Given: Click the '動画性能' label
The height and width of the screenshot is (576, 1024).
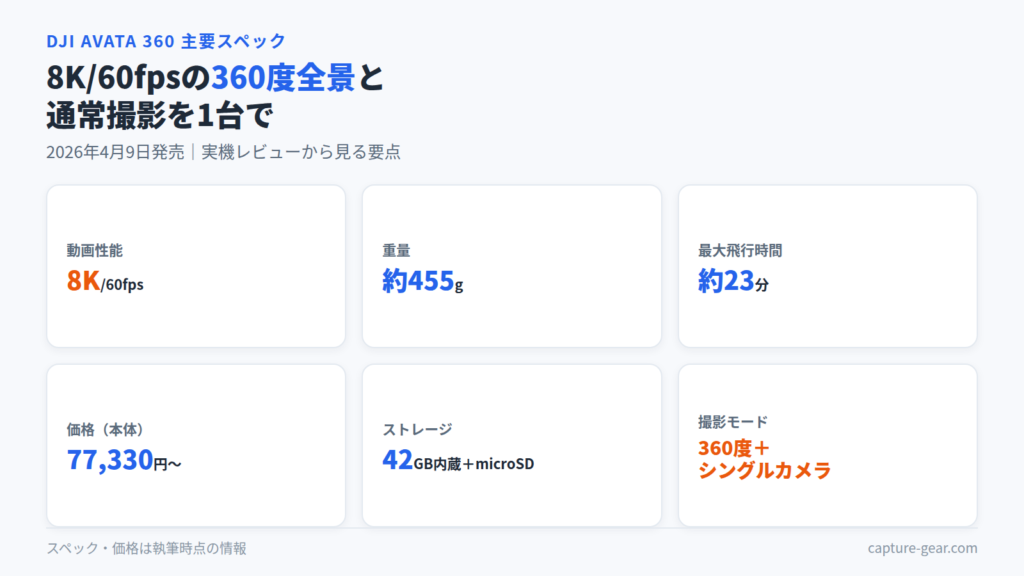Looking at the screenshot, I should tap(95, 250).
